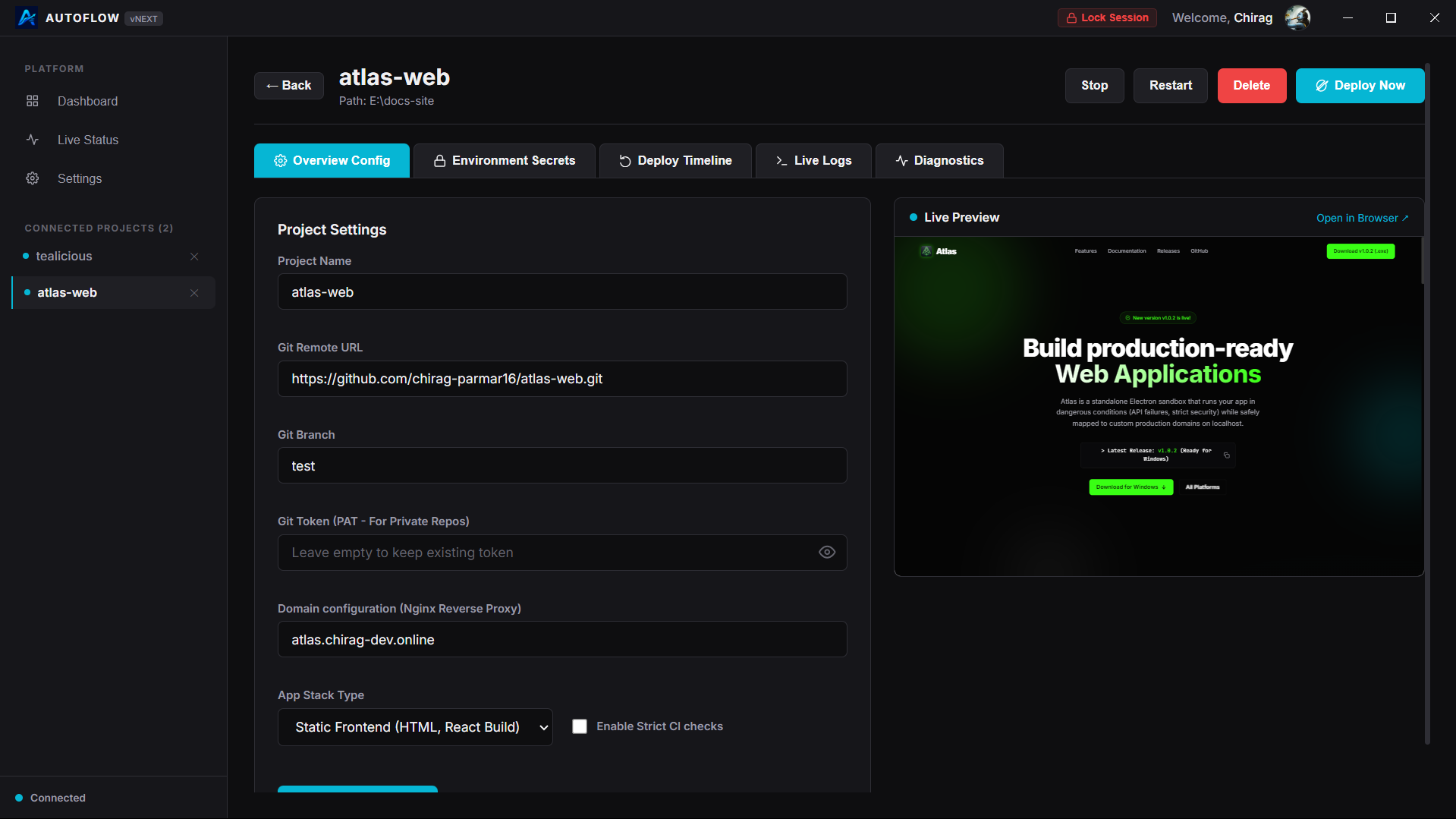Switch to Environment Secrets tab

[504, 161]
